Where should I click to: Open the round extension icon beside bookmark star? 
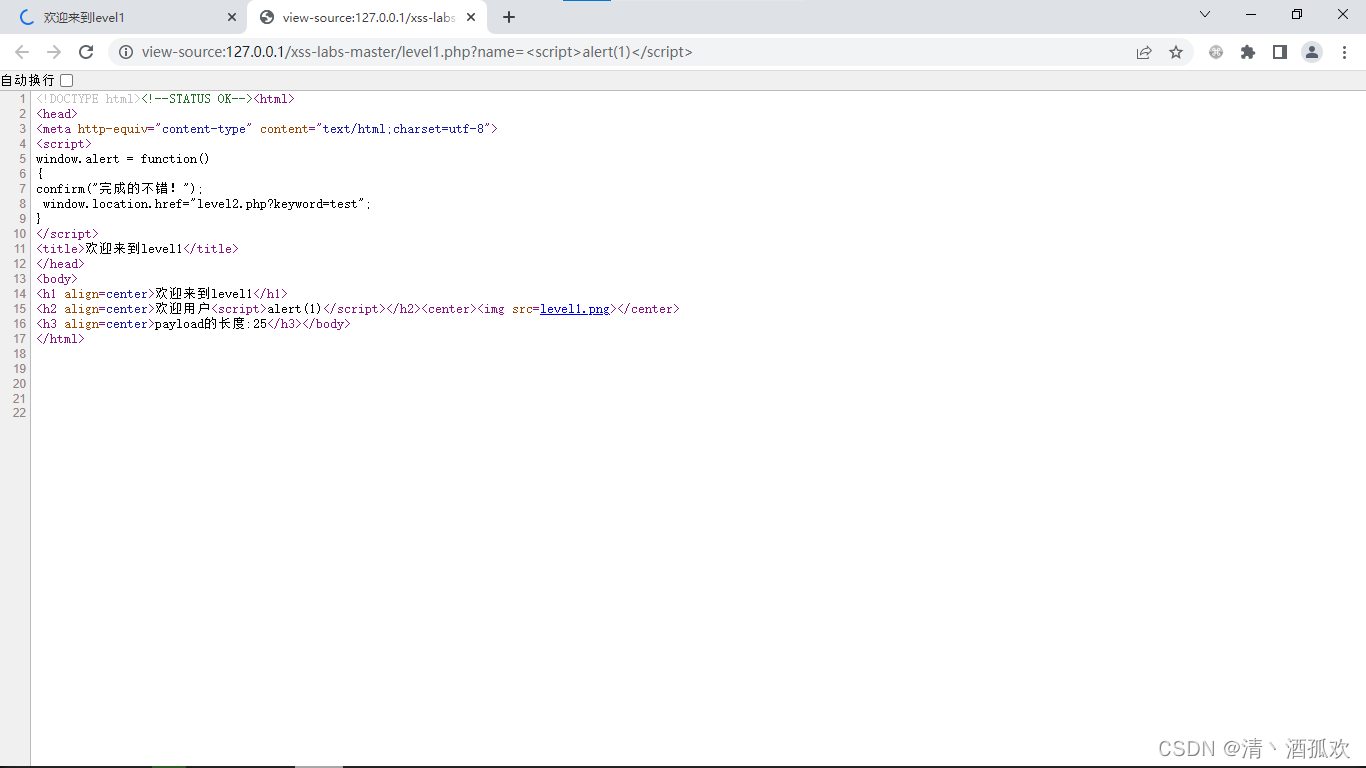pyautogui.click(x=1216, y=52)
